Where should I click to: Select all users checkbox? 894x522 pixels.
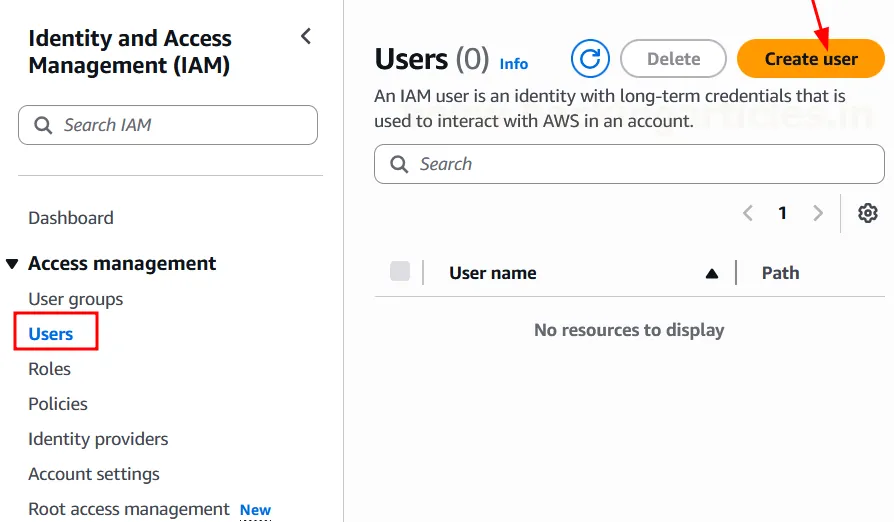pyautogui.click(x=400, y=271)
